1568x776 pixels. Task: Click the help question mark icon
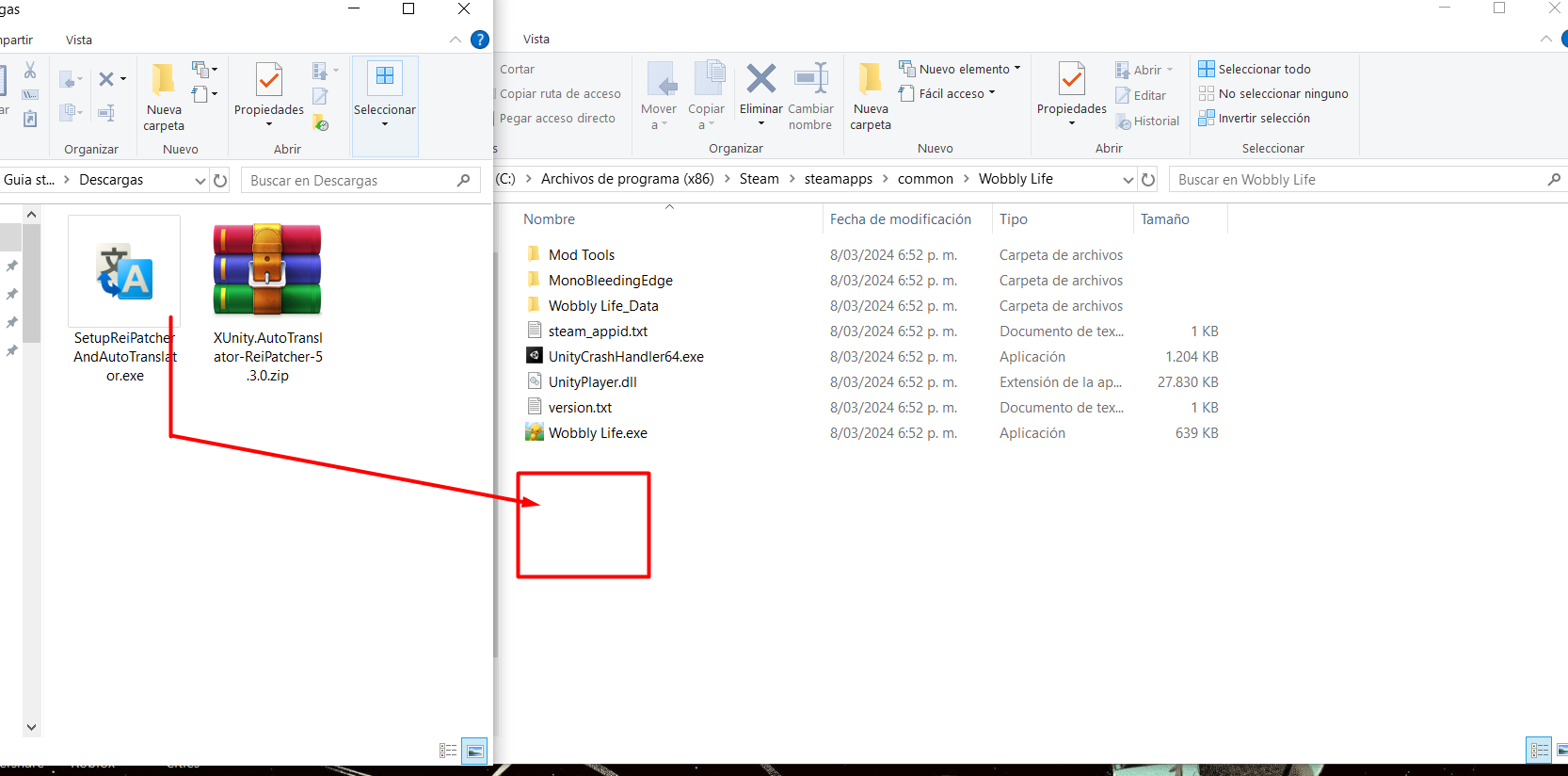480,40
